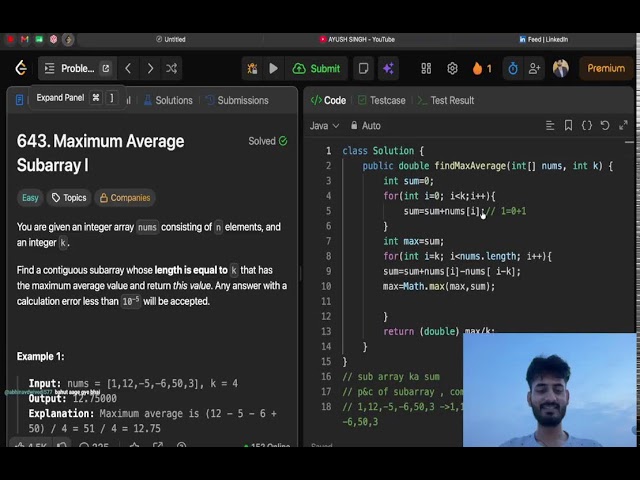640x480 pixels.
Task: Open the layout grid icon
Action: point(426,68)
